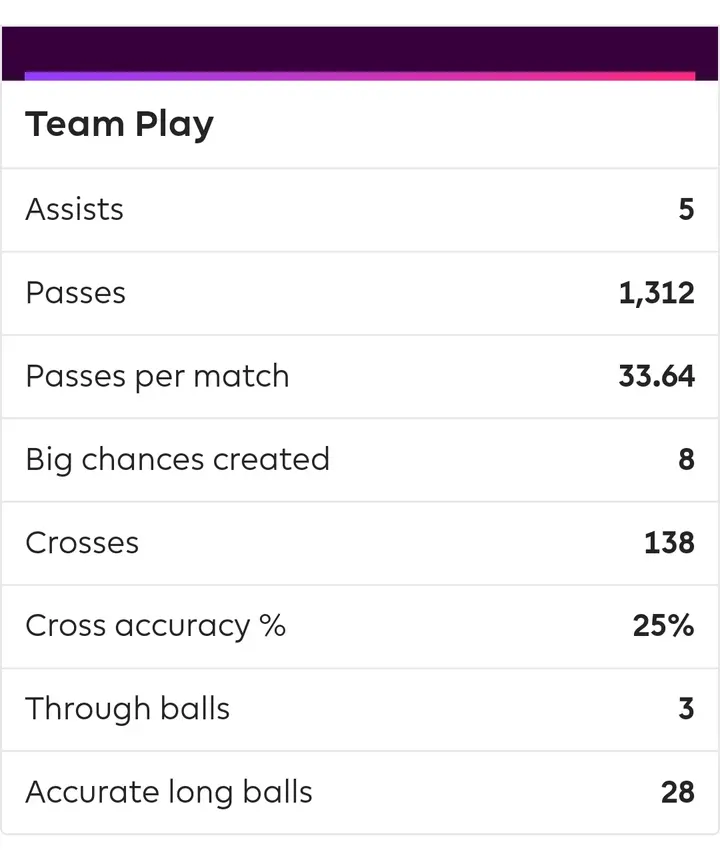Select the Cross accuracy % label
The width and height of the screenshot is (720, 858).
[x=155, y=625]
